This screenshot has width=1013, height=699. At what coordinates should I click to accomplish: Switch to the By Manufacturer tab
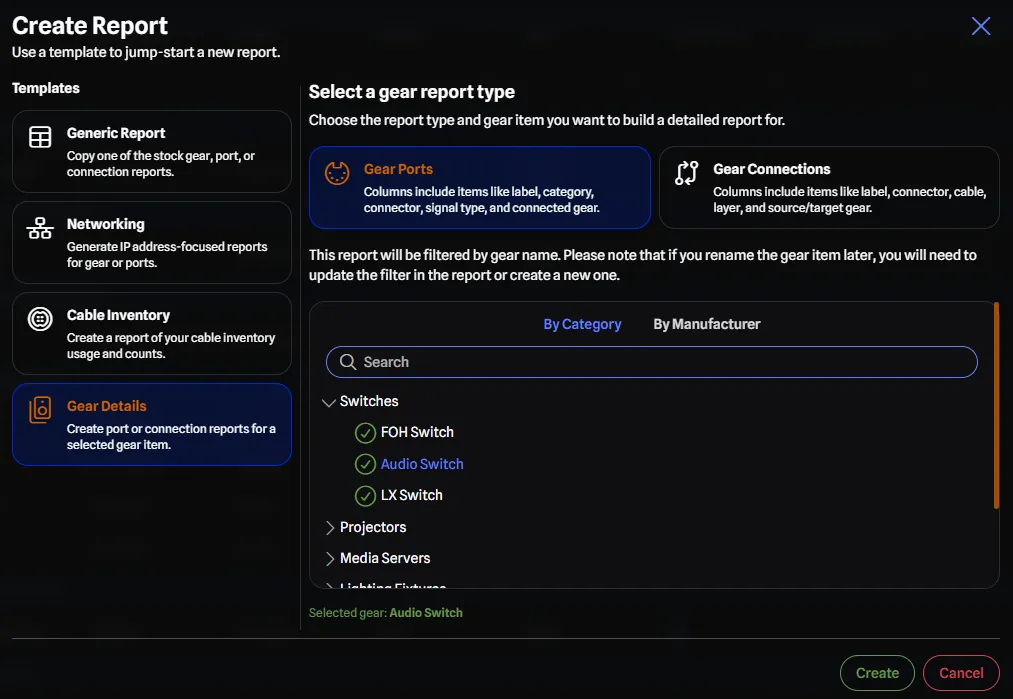706,324
